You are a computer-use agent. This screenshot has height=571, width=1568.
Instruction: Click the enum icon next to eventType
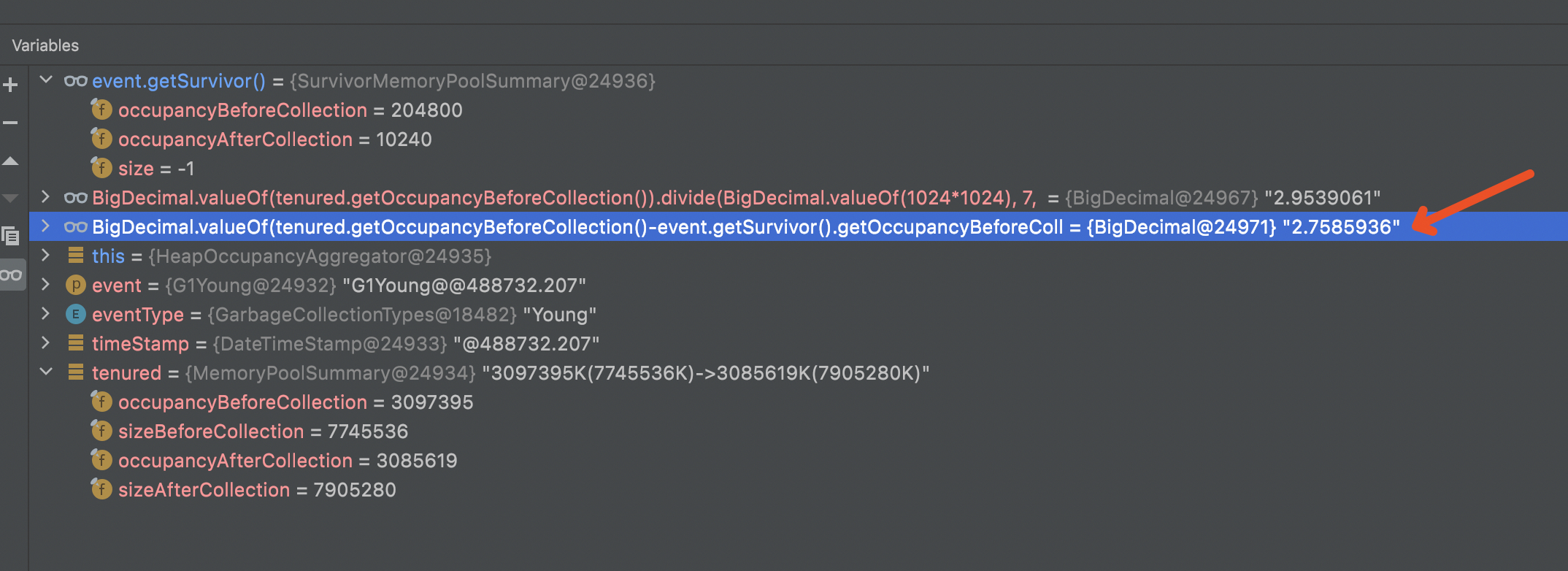[x=76, y=314]
